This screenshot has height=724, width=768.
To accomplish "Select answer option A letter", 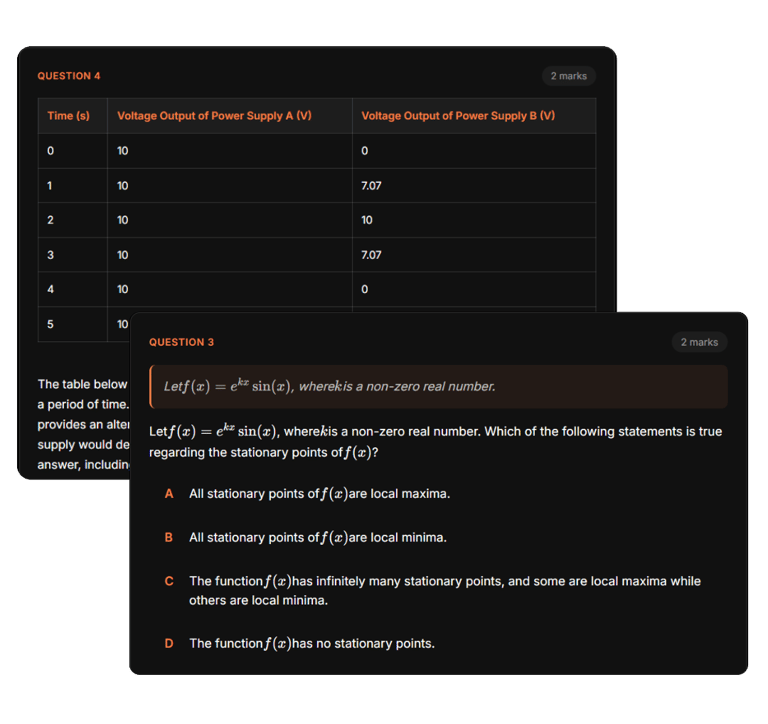I will 169,494.
